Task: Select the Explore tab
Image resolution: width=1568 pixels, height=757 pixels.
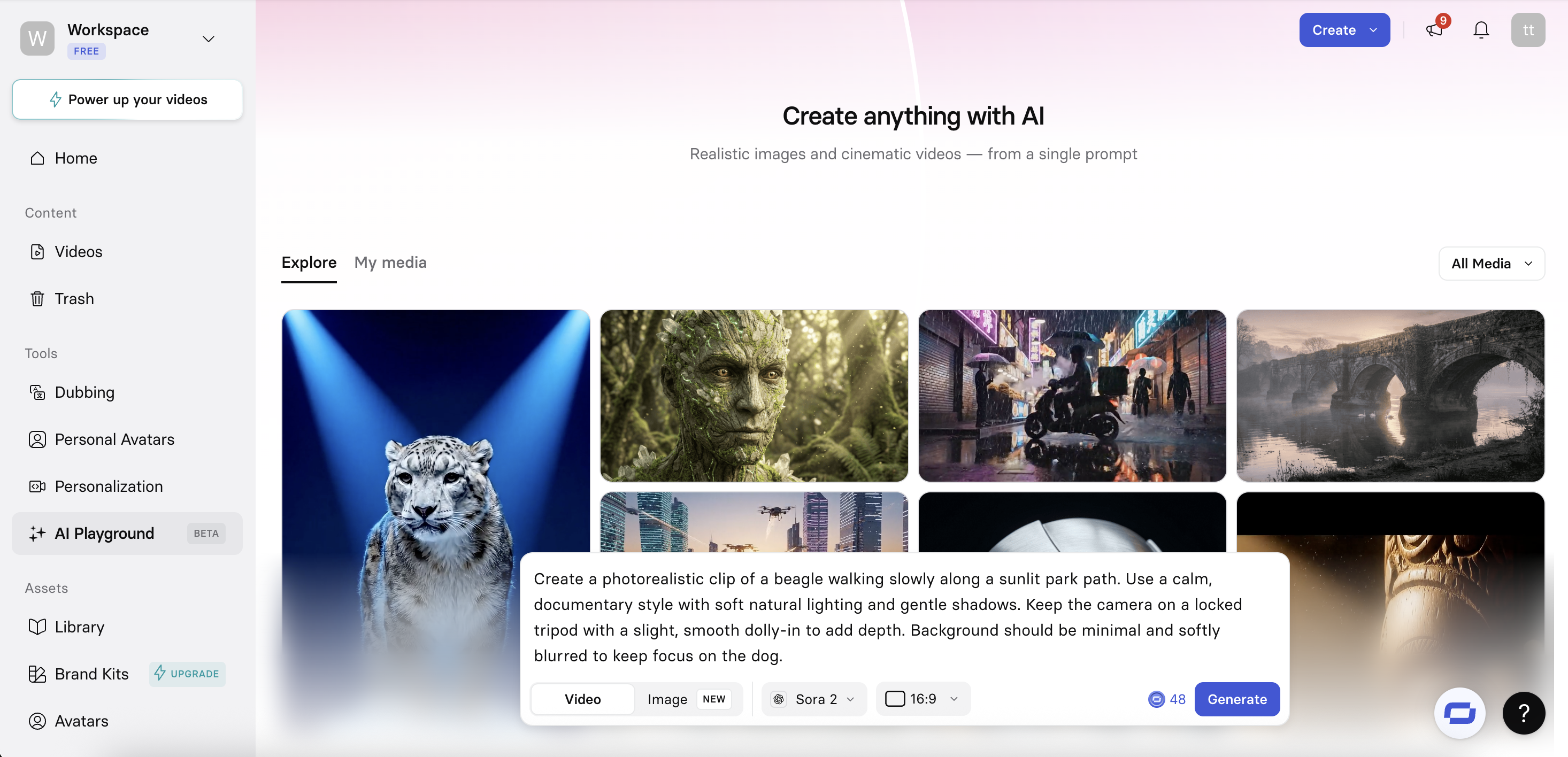Action: [309, 262]
